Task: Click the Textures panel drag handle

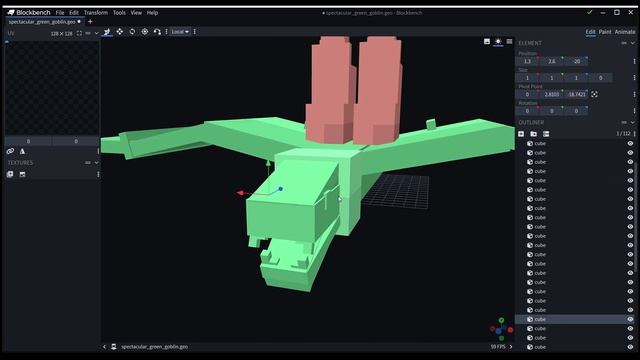Action: [88, 162]
